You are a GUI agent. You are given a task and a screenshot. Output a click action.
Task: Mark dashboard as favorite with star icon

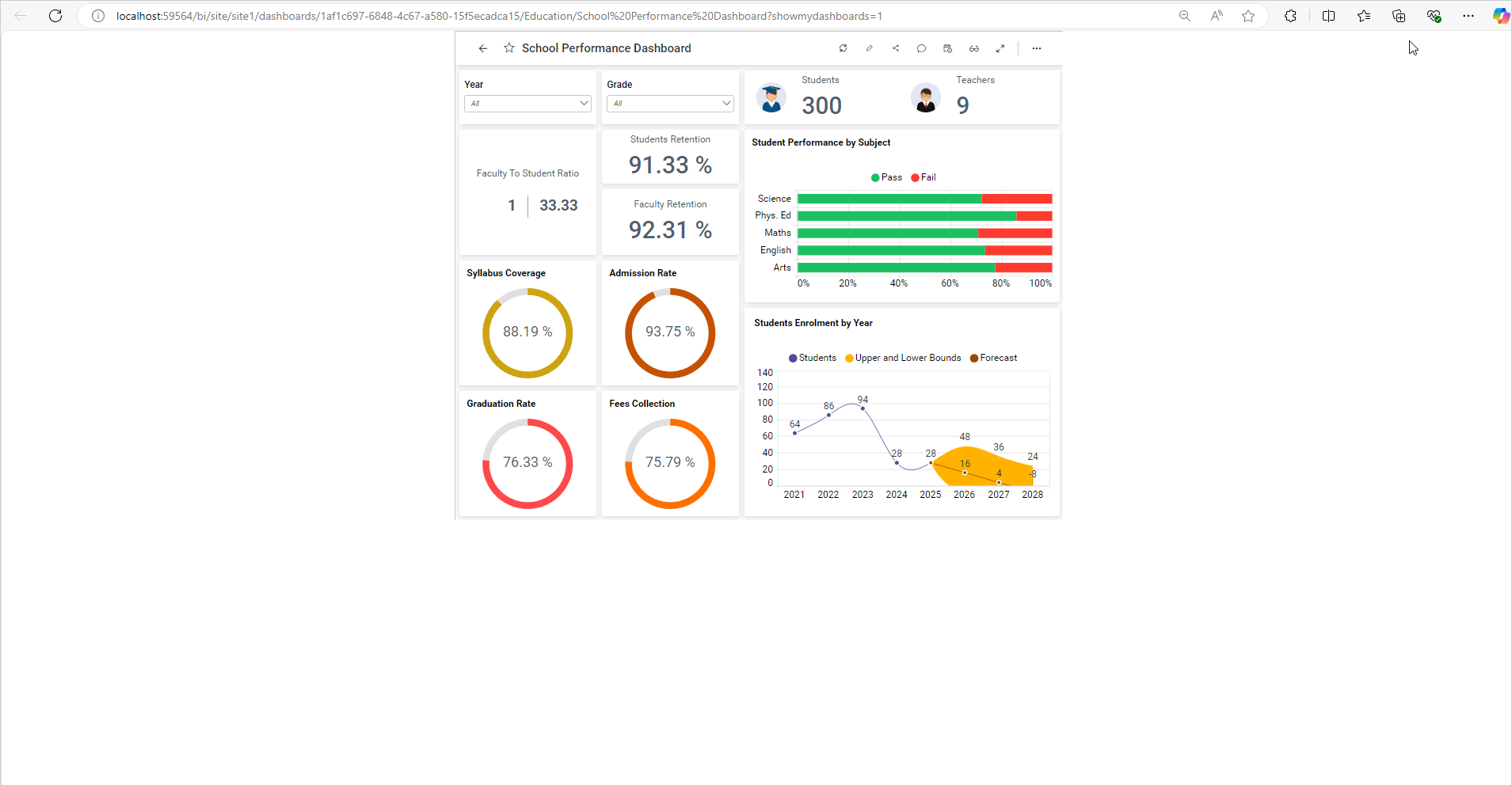pyautogui.click(x=509, y=48)
